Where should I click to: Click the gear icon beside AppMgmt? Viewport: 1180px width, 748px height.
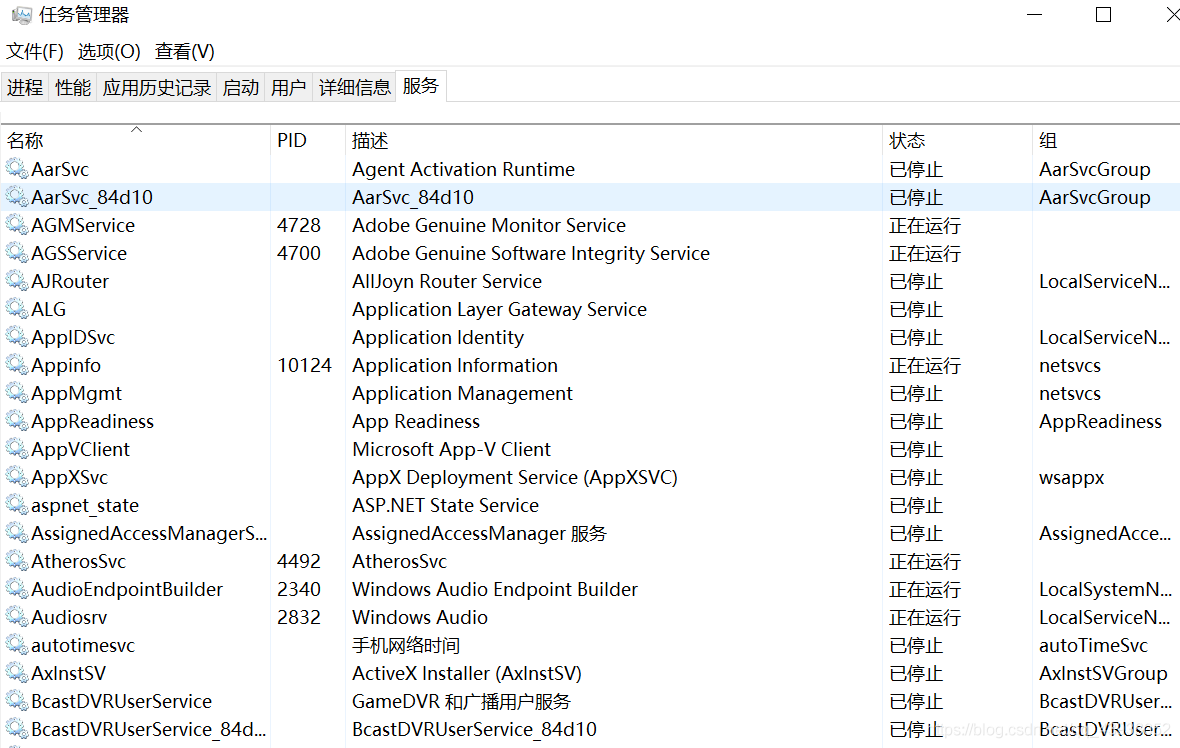click(17, 393)
